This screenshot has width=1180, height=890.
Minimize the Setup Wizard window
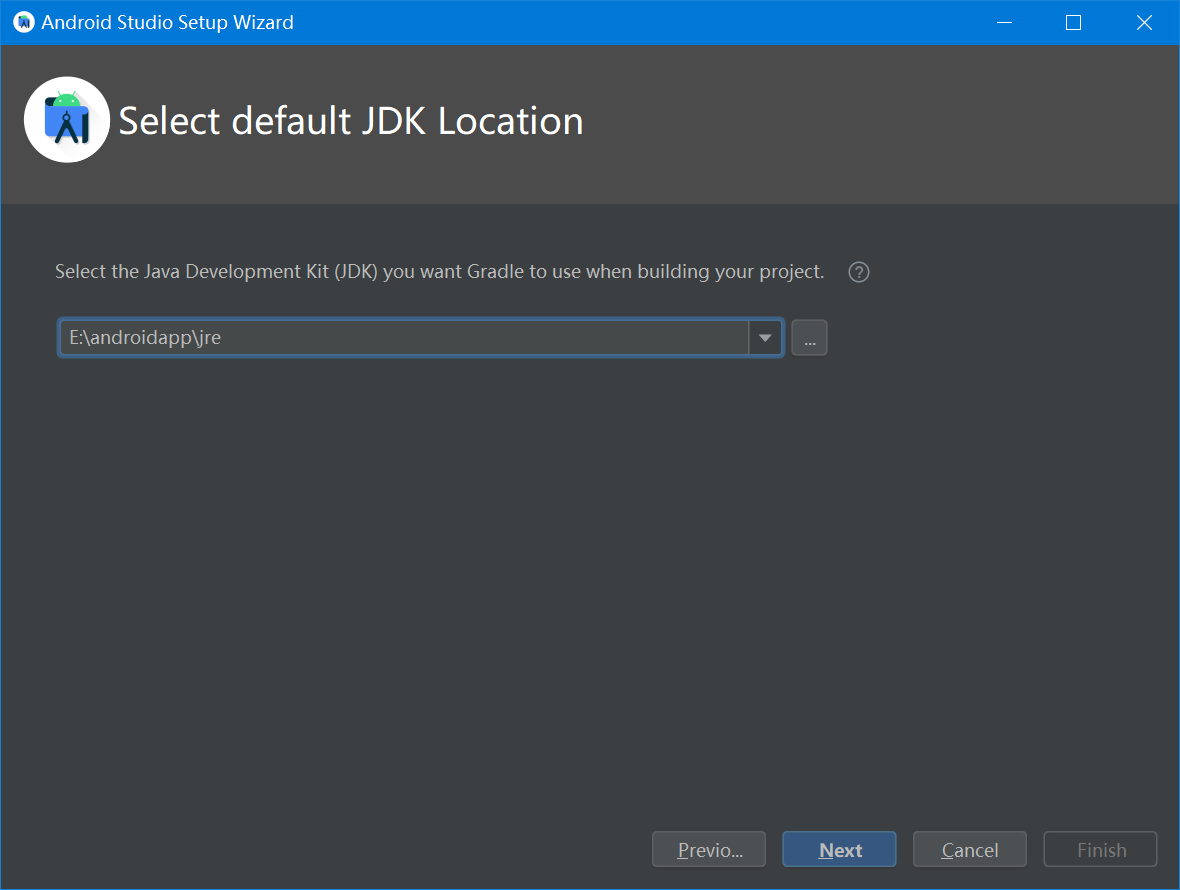tap(1005, 23)
